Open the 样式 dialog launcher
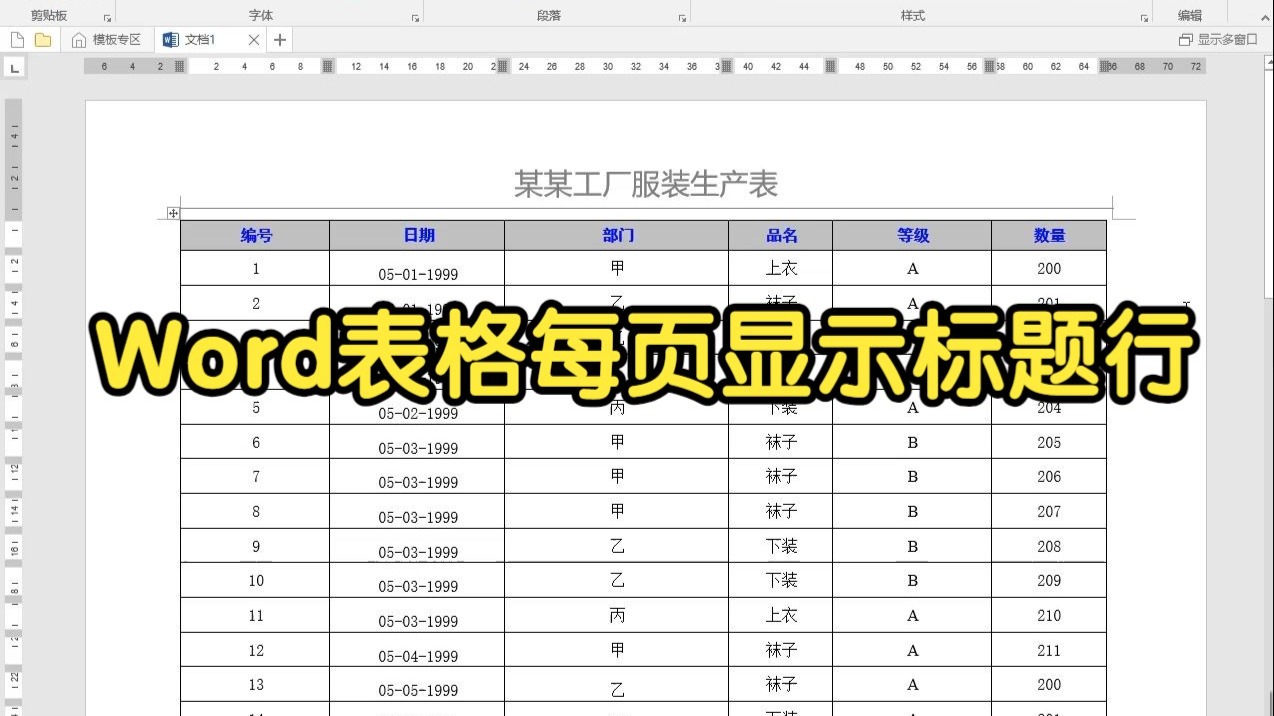This screenshot has height=716, width=1274. pyautogui.click(x=1142, y=18)
